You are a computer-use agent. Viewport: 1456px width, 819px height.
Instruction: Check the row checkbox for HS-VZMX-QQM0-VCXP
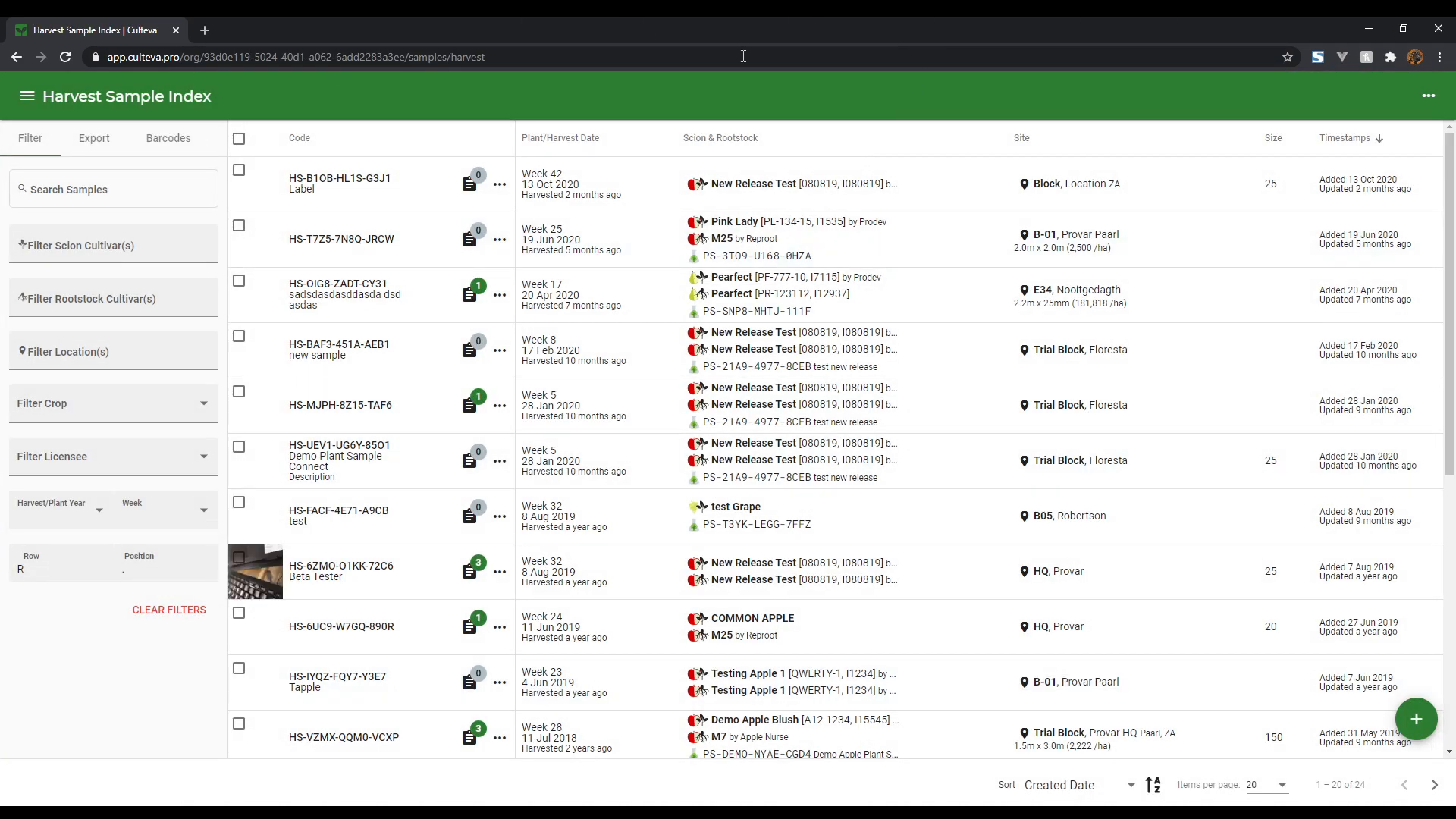coord(239,723)
